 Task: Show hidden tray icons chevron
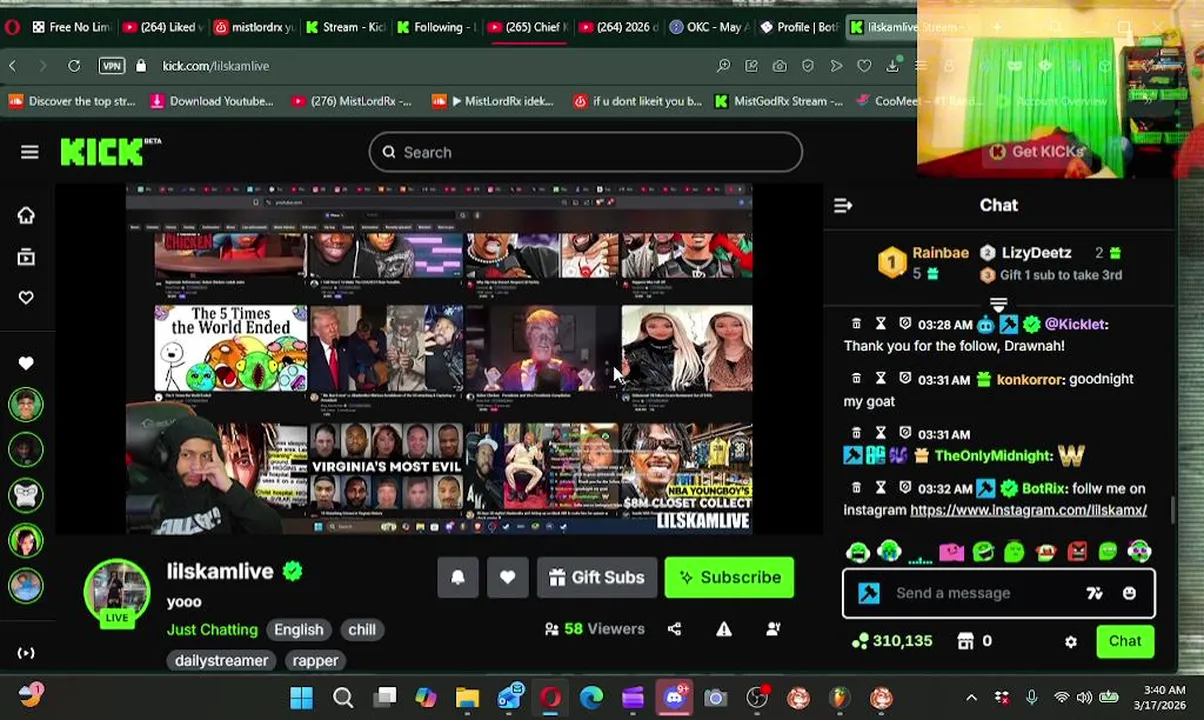click(971, 697)
